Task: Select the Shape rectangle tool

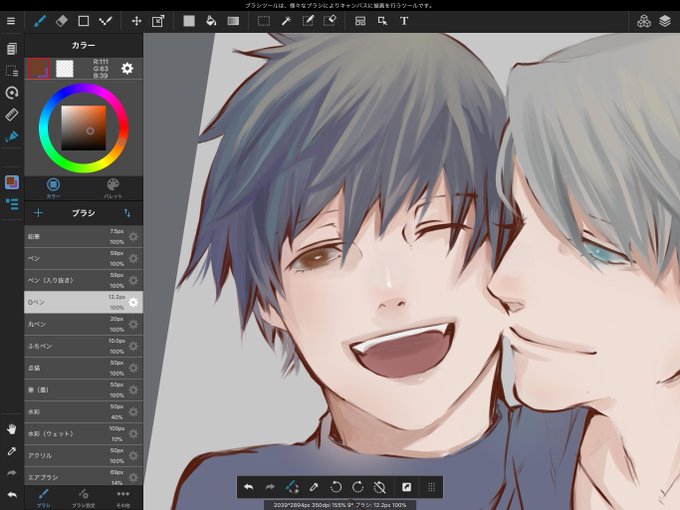Action: coord(83,21)
